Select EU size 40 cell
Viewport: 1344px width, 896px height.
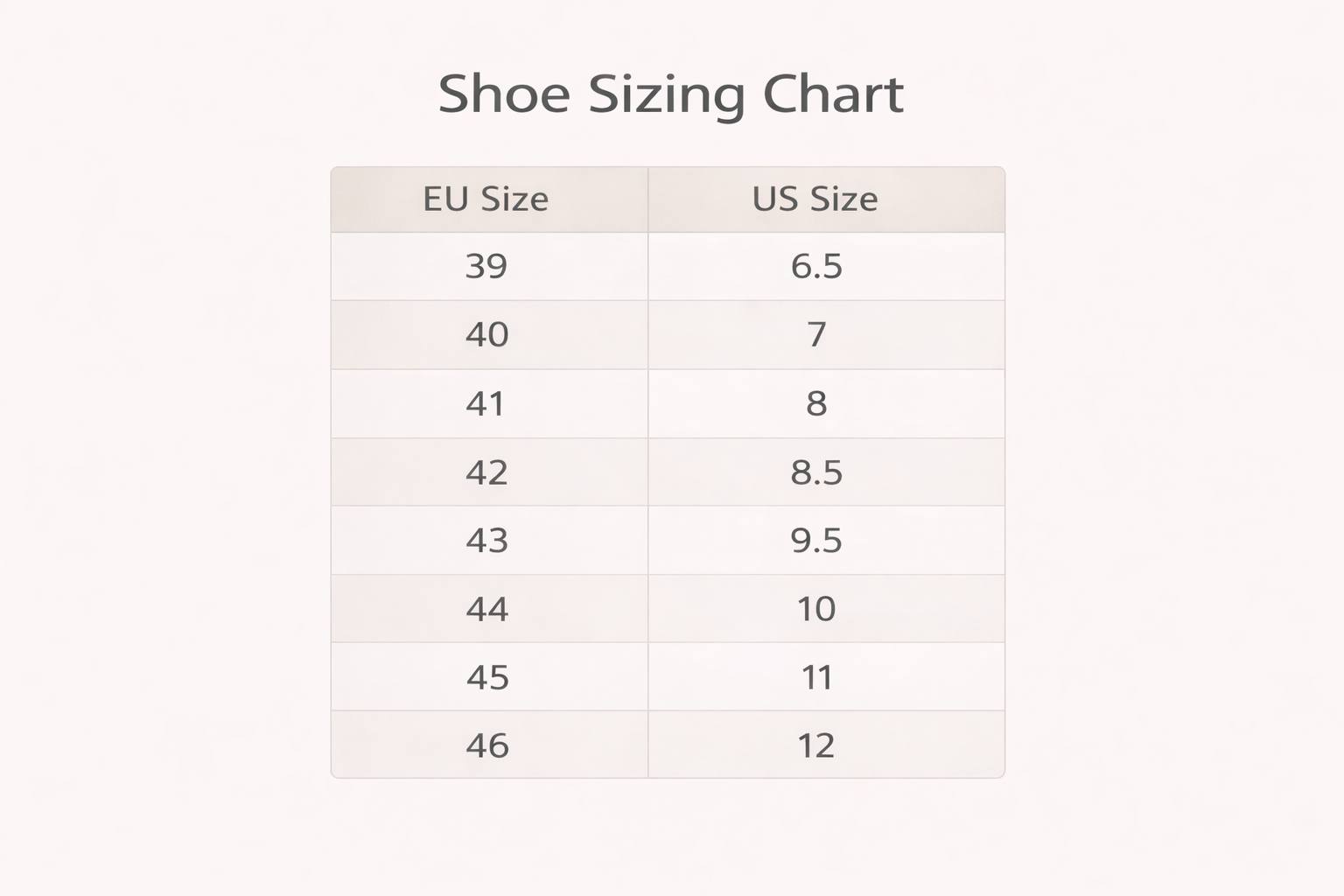486,334
